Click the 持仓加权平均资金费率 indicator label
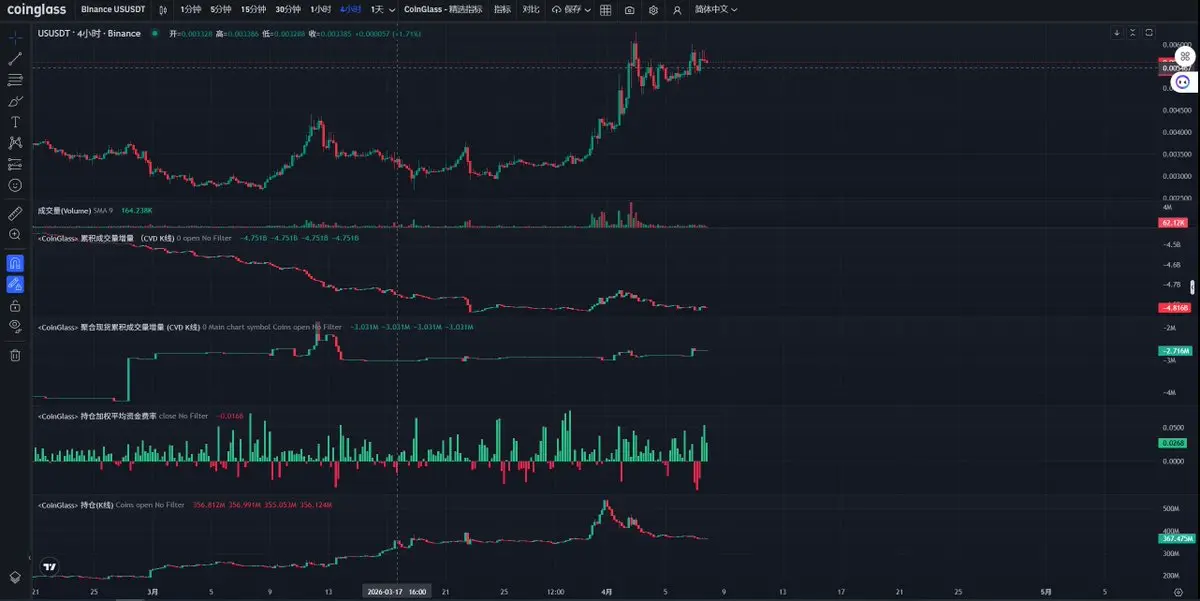The width and height of the screenshot is (1200, 601). point(96,415)
